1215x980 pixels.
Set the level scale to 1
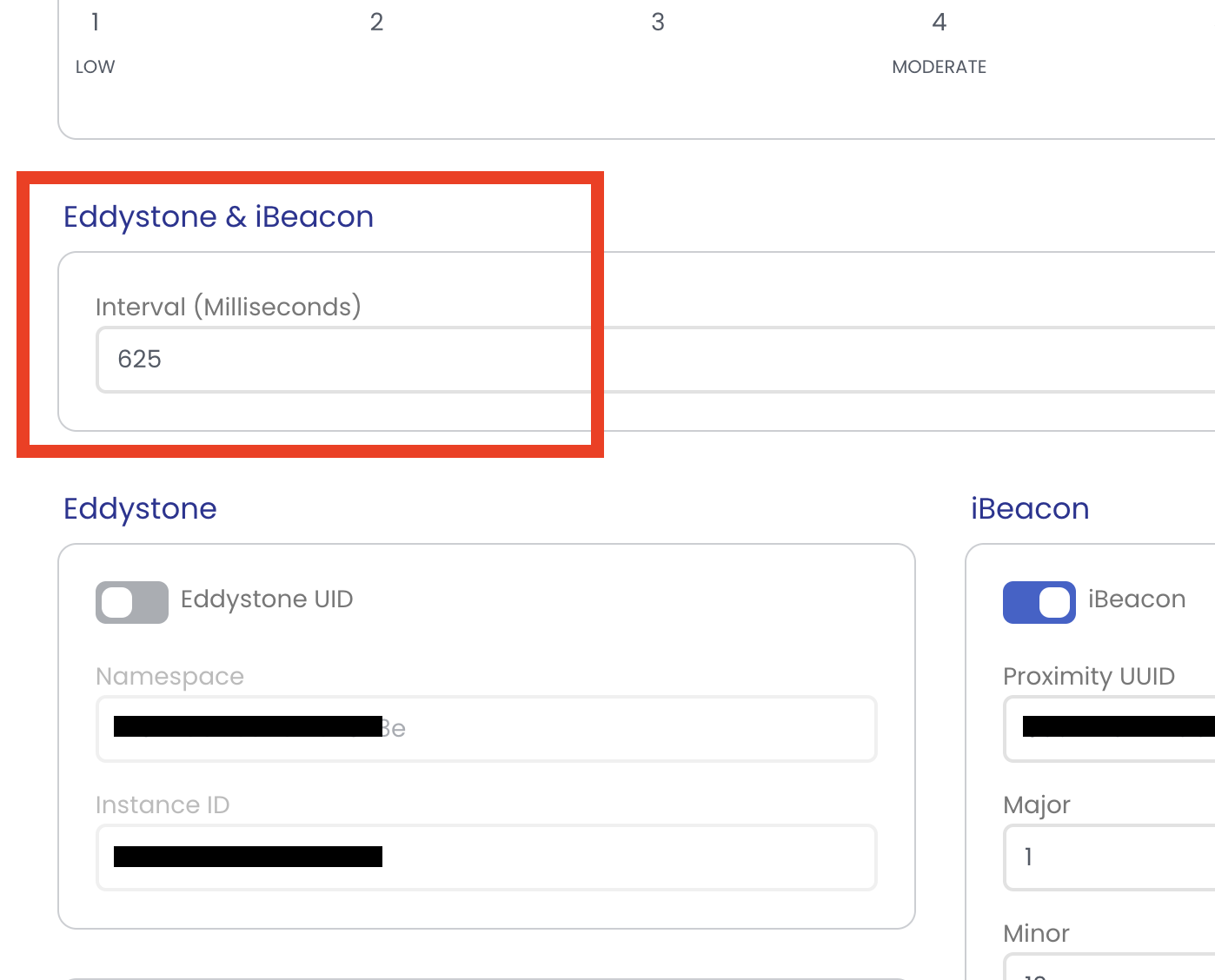tap(95, 23)
